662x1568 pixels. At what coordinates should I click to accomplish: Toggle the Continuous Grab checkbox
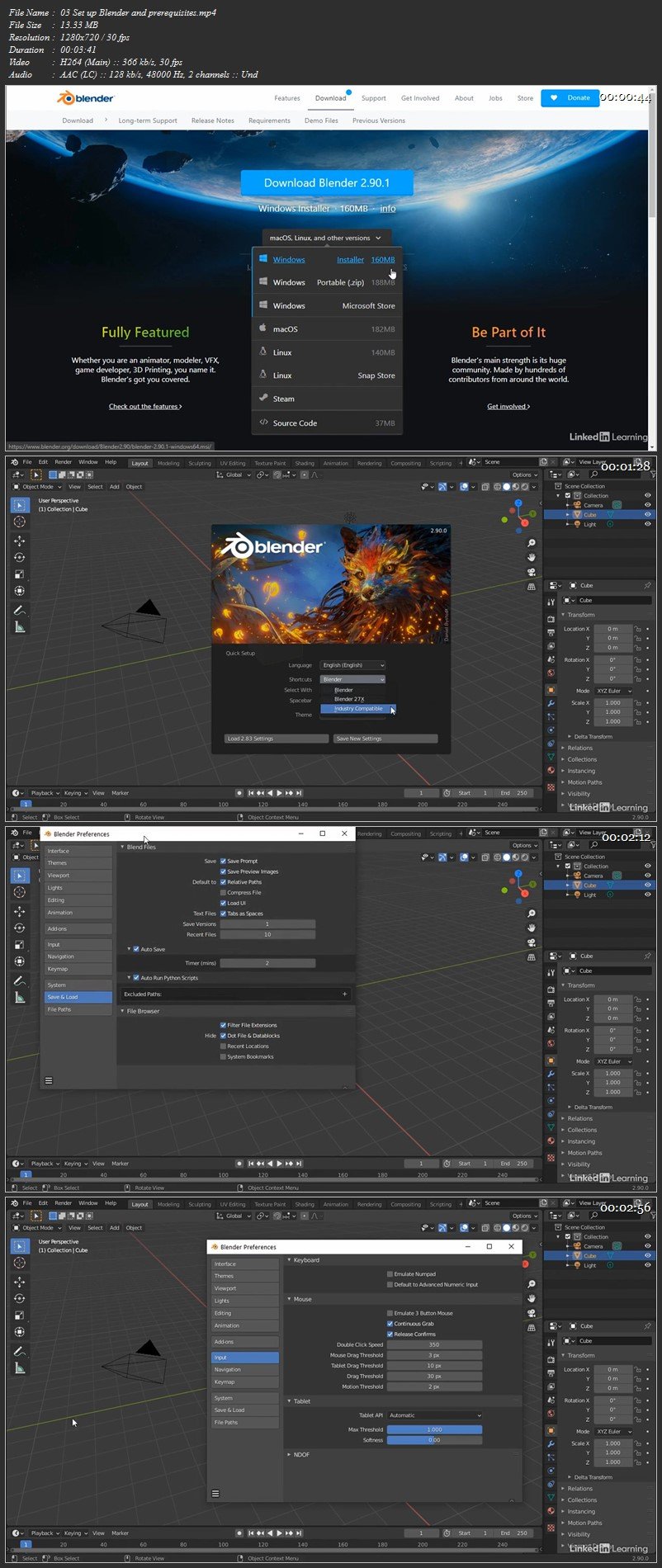(x=390, y=1324)
